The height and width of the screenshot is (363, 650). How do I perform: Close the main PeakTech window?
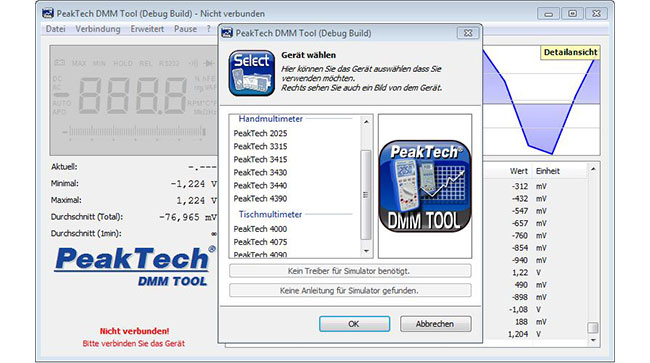597,14
